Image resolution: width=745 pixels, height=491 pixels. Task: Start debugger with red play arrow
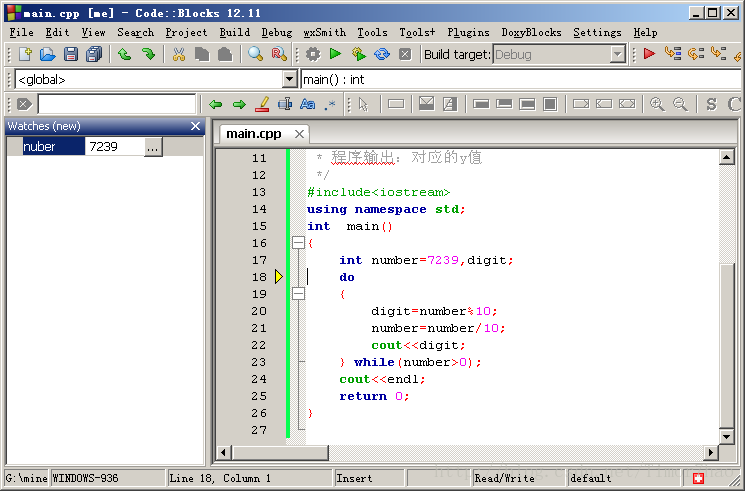649,54
